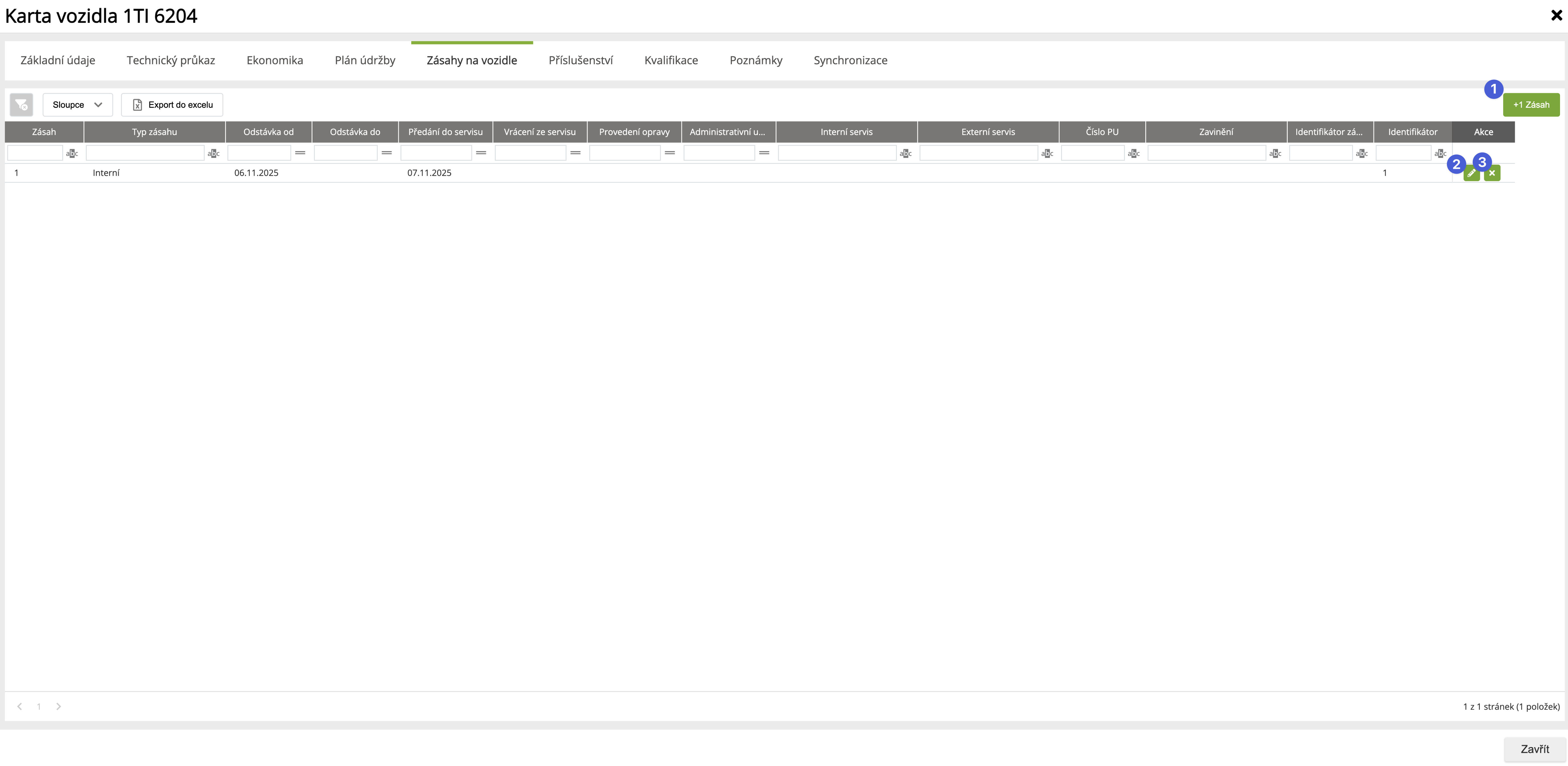1568x766 pixels.
Task: Click Export do excelu button
Action: point(172,105)
